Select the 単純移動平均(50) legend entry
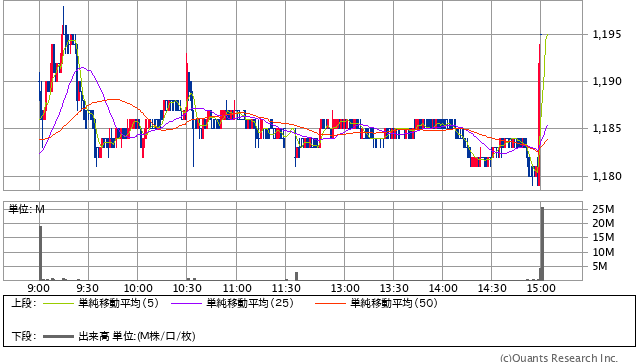 point(393,303)
